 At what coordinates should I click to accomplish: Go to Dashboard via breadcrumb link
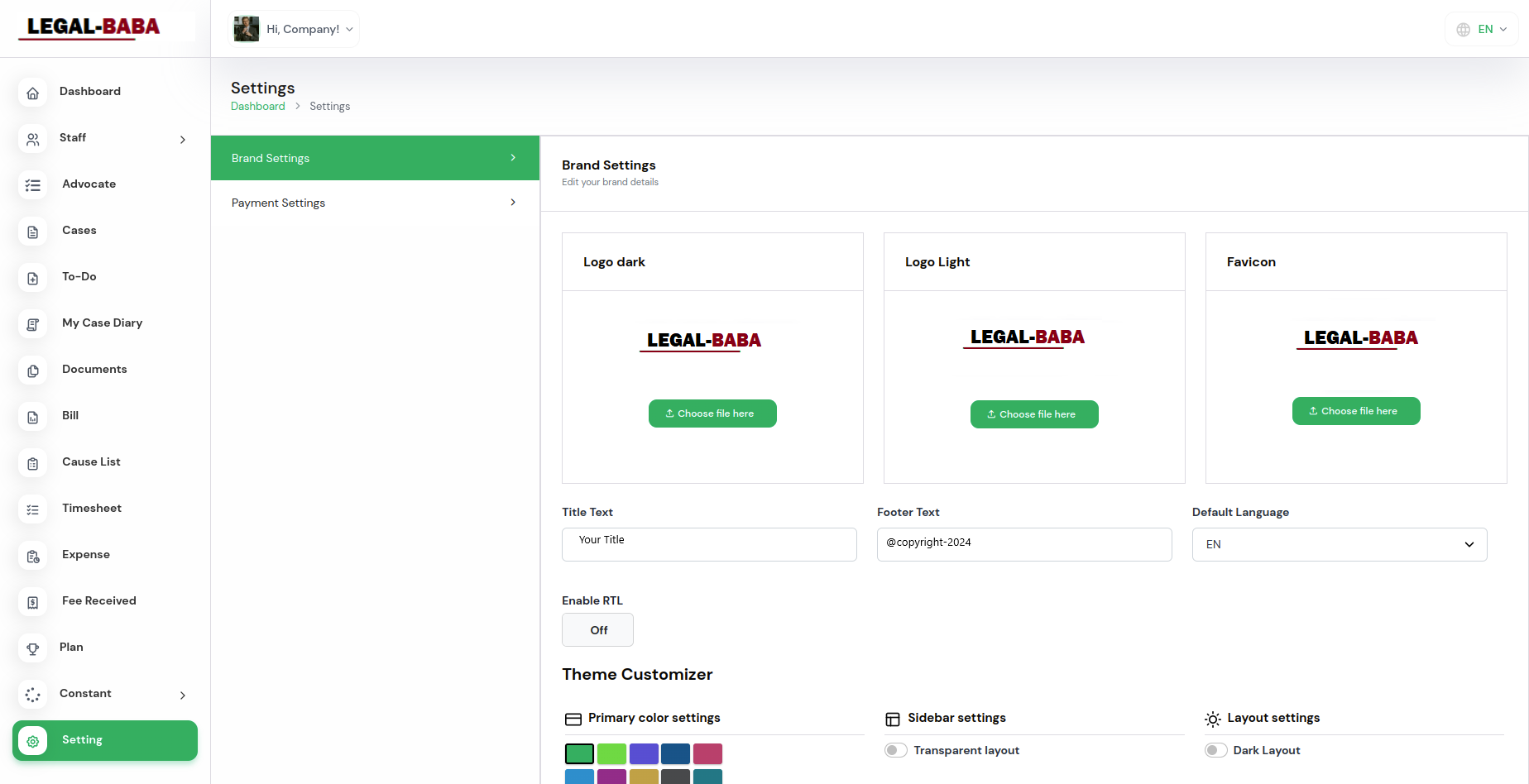coord(257,107)
